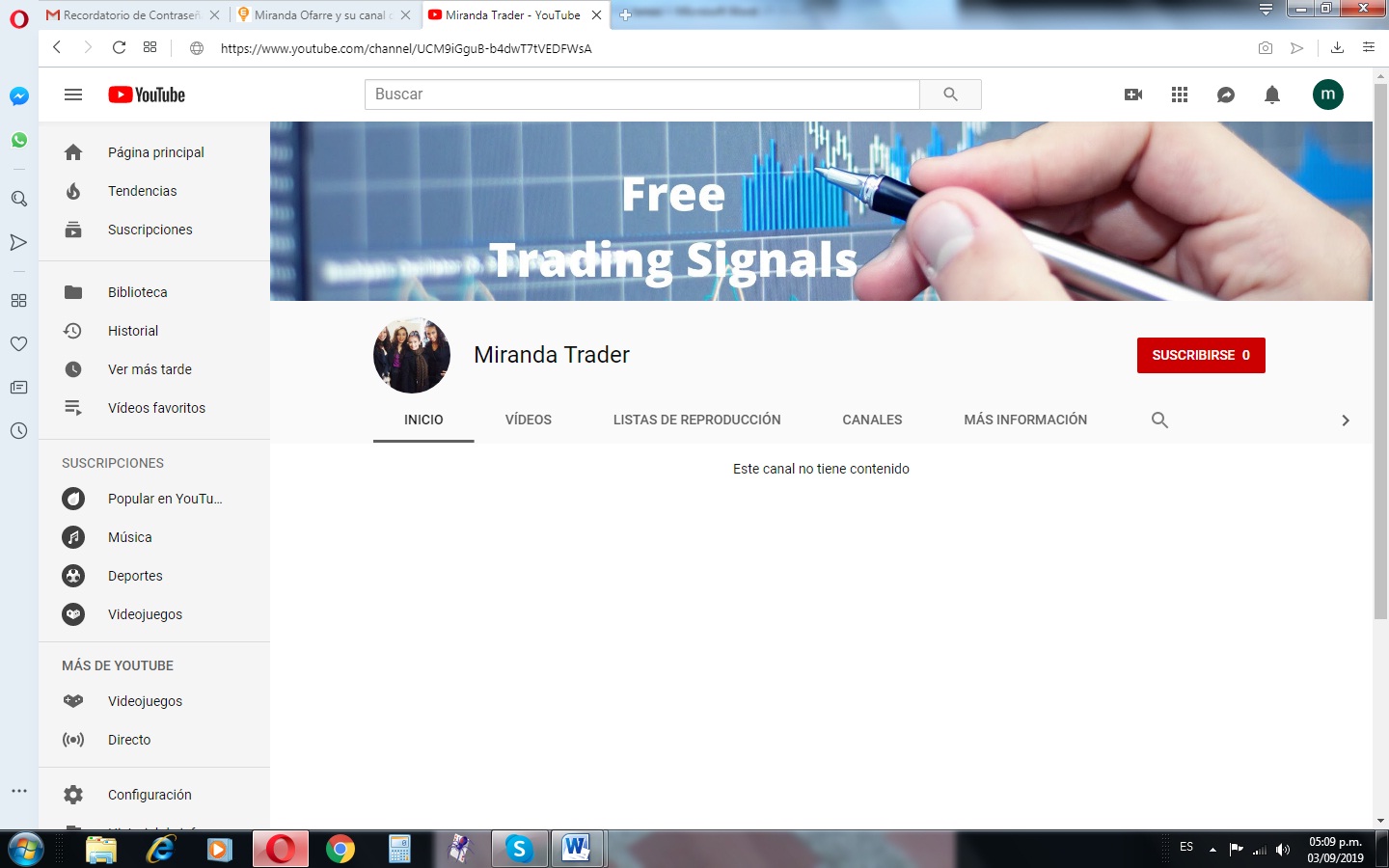Open Messenger in the Opera sidebar
The height and width of the screenshot is (868, 1389).
point(18,96)
